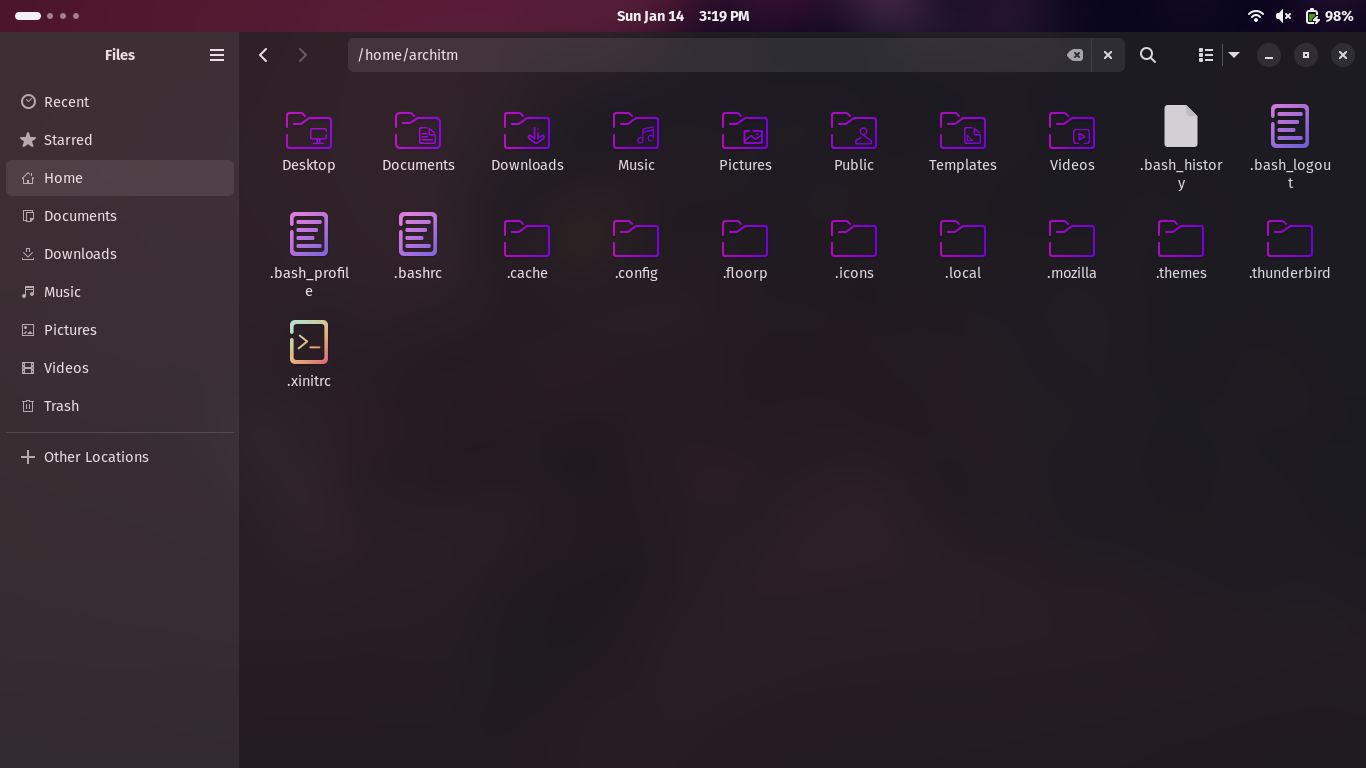This screenshot has height=768, width=1366.
Task: Open the .themes folder
Action: coord(1181,238)
